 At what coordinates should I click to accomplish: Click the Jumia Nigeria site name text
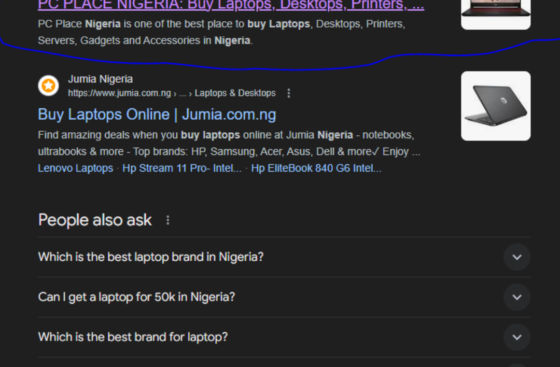(100, 79)
